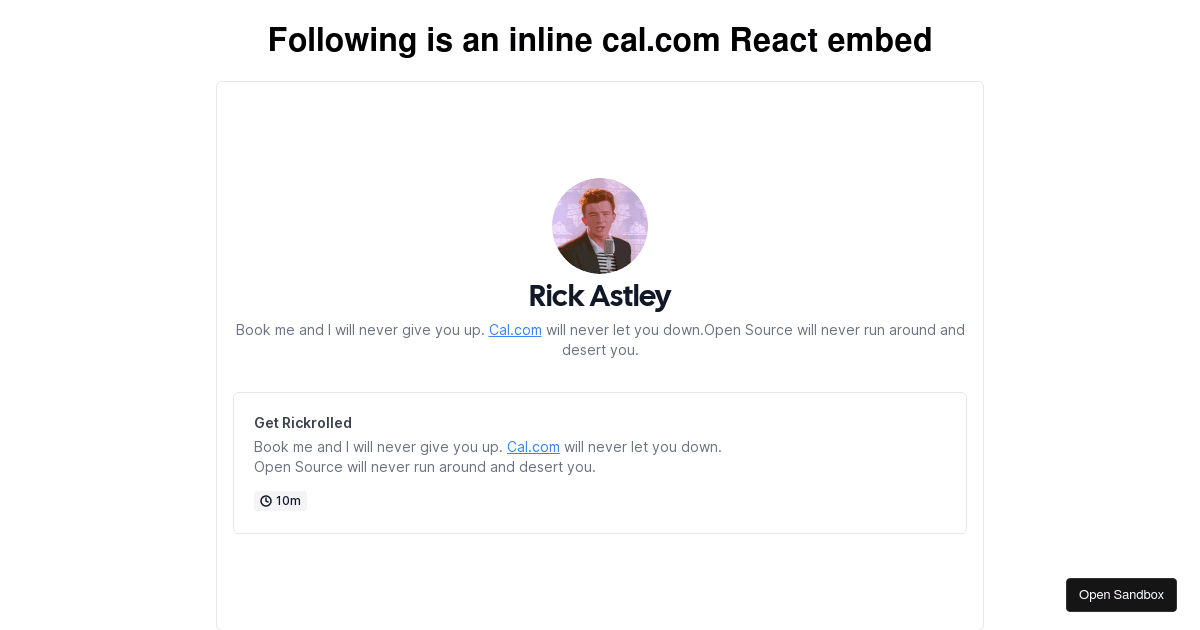Expand the profile description under Rick Astley
Screen dimensions: 1200x630
pos(600,339)
